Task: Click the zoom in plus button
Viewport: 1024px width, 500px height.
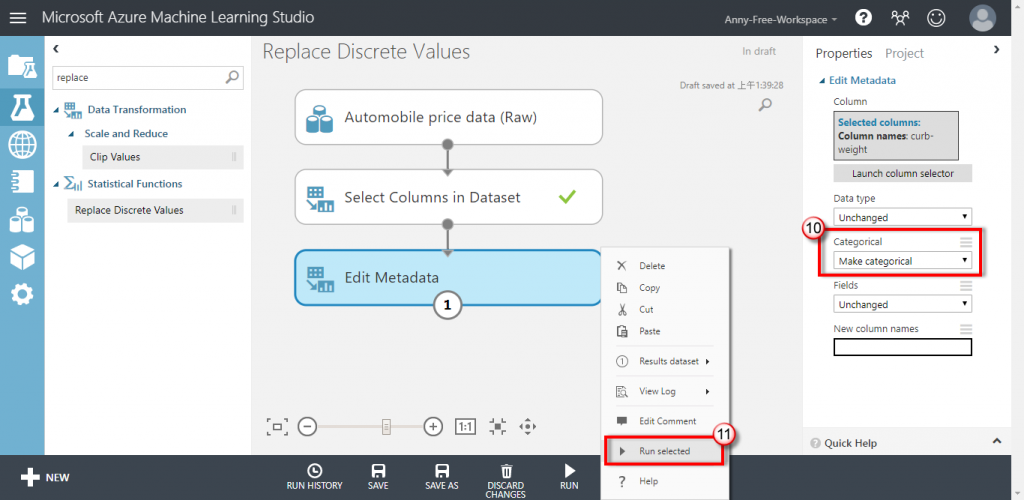Action: pyautogui.click(x=433, y=427)
